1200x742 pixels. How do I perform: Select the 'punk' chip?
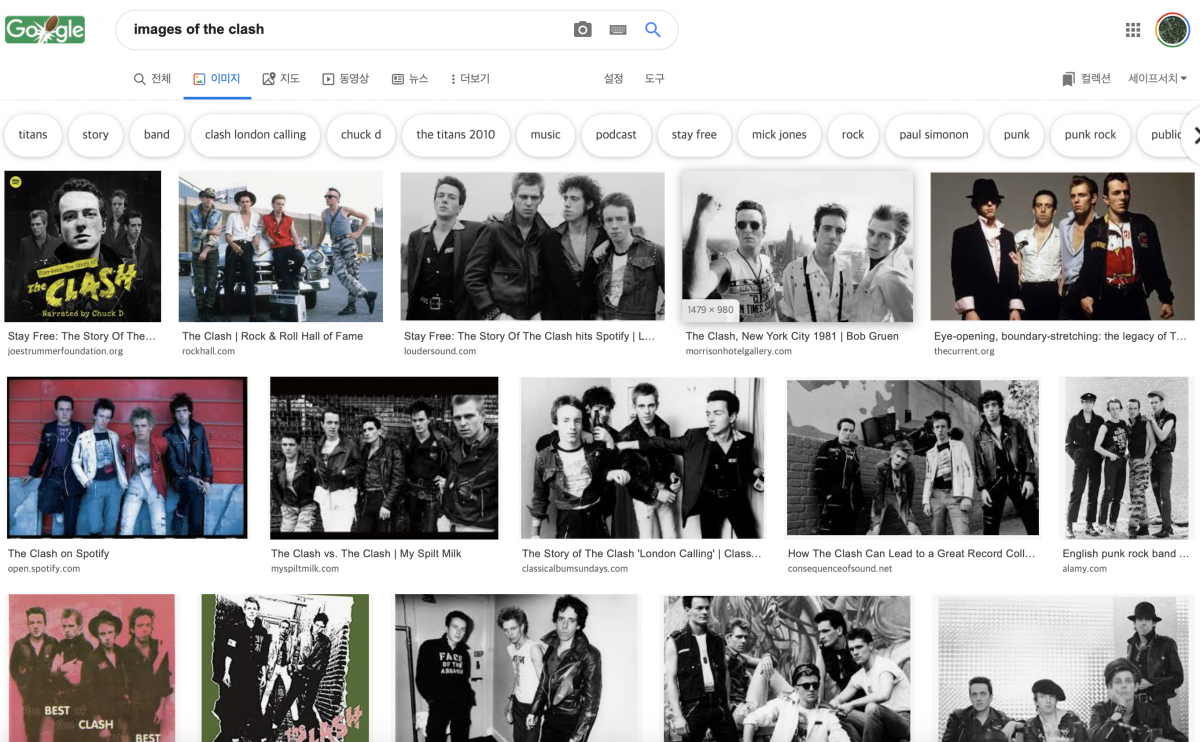[x=1017, y=135]
